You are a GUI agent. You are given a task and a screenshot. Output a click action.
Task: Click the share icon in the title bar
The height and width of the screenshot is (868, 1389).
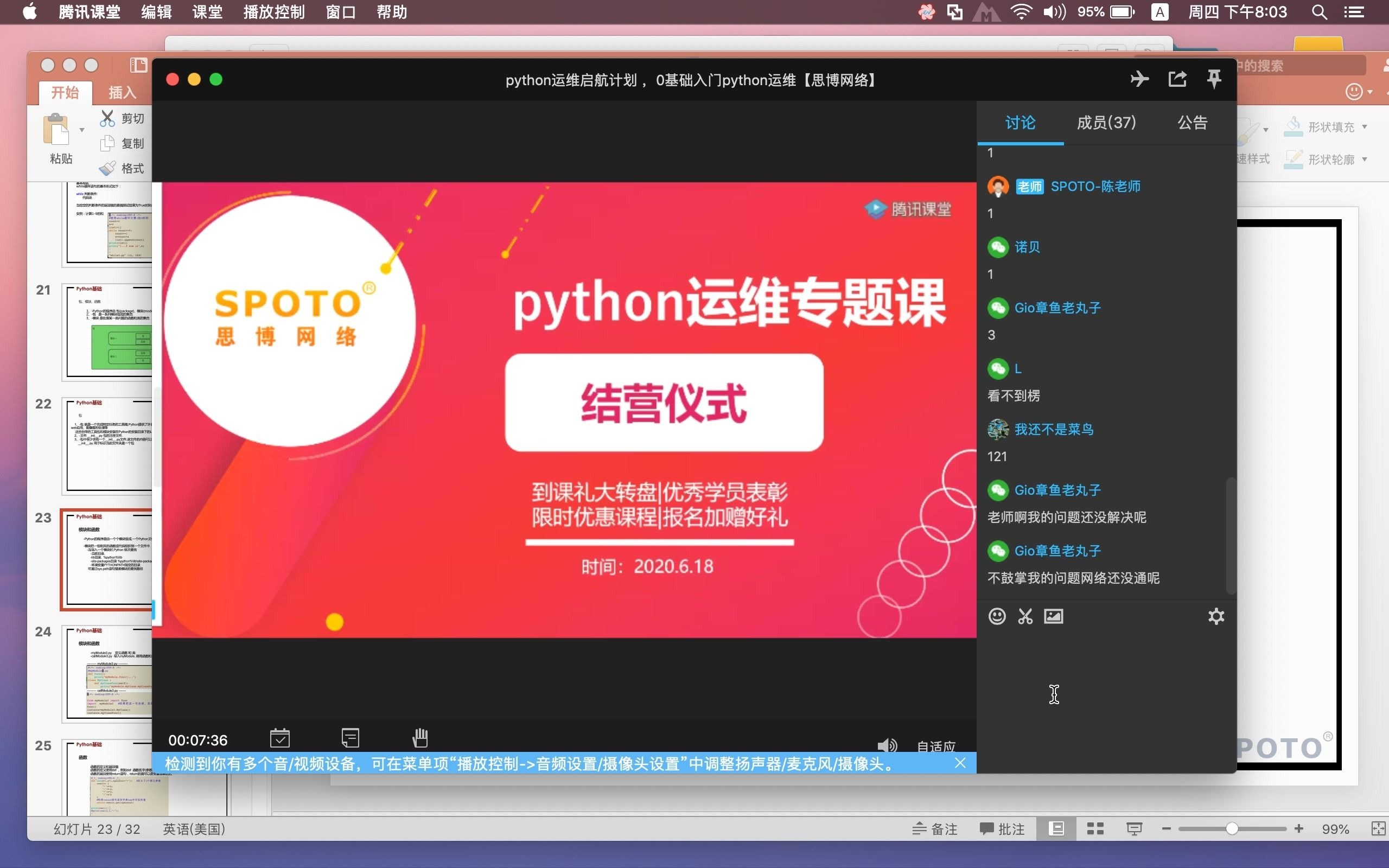tap(1177, 79)
